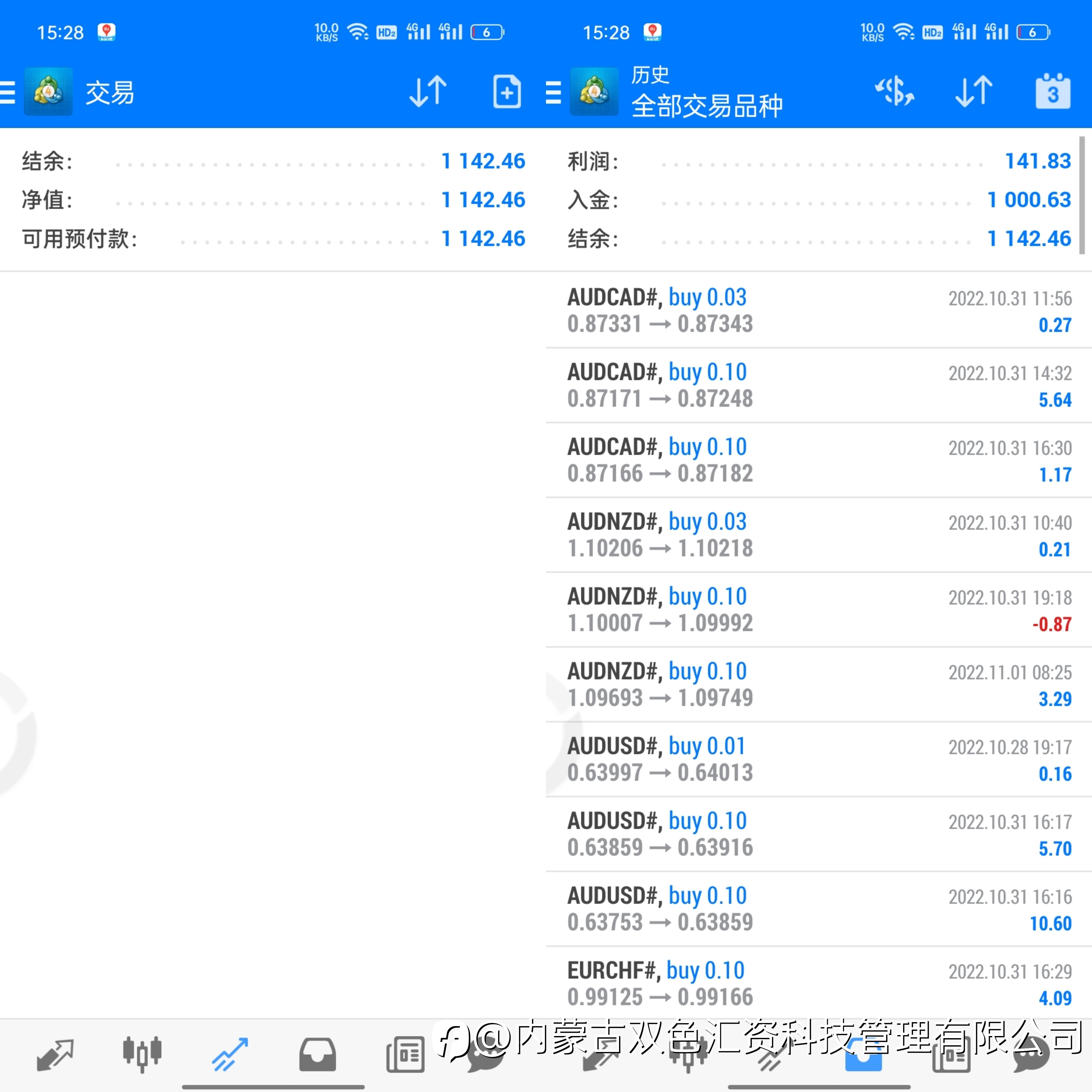Open AUDUSD# buy 0.01 trade with profit 0.16
1092x1092 pixels.
coord(819,760)
